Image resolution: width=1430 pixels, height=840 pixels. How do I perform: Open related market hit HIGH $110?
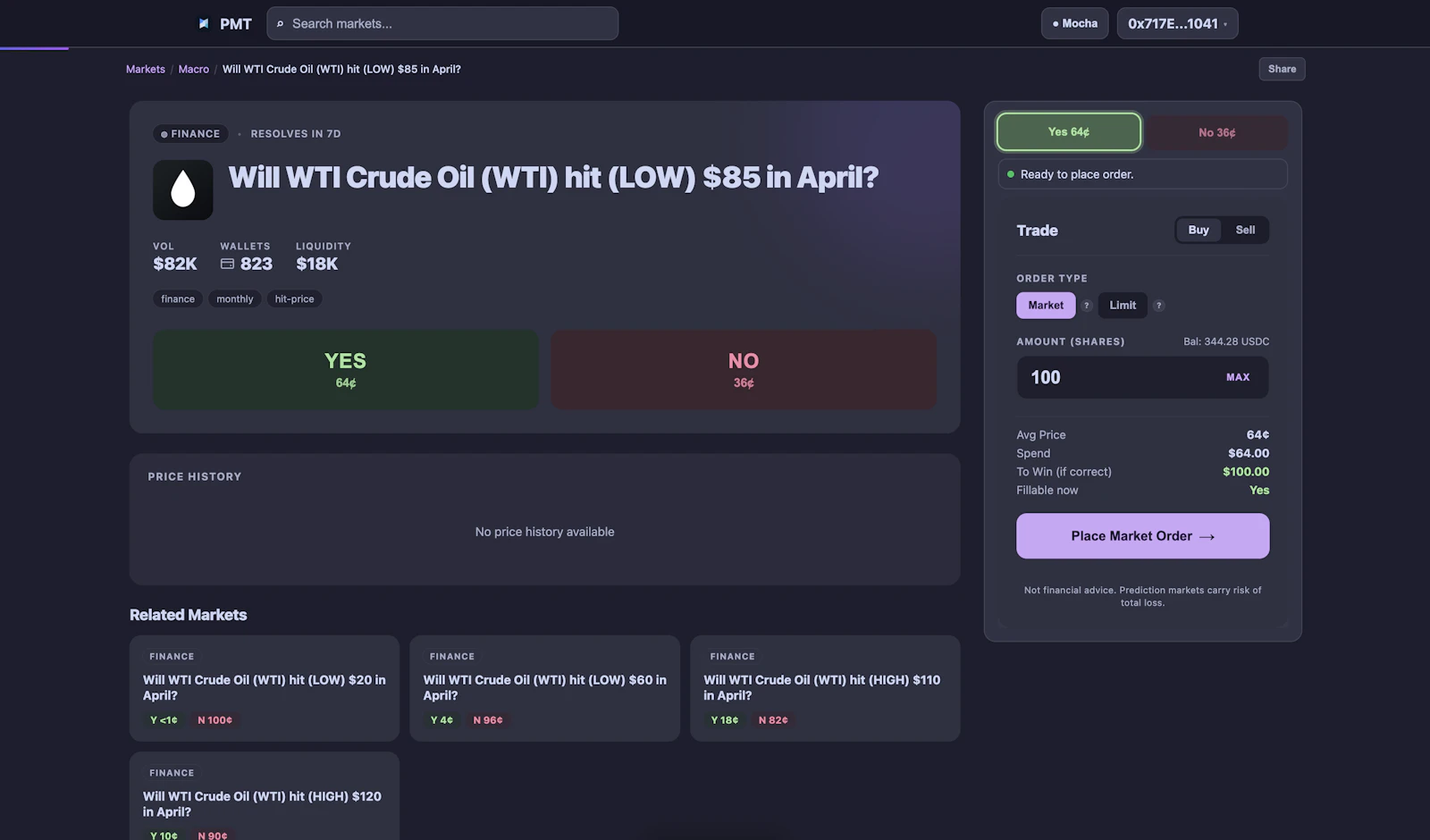[825, 687]
